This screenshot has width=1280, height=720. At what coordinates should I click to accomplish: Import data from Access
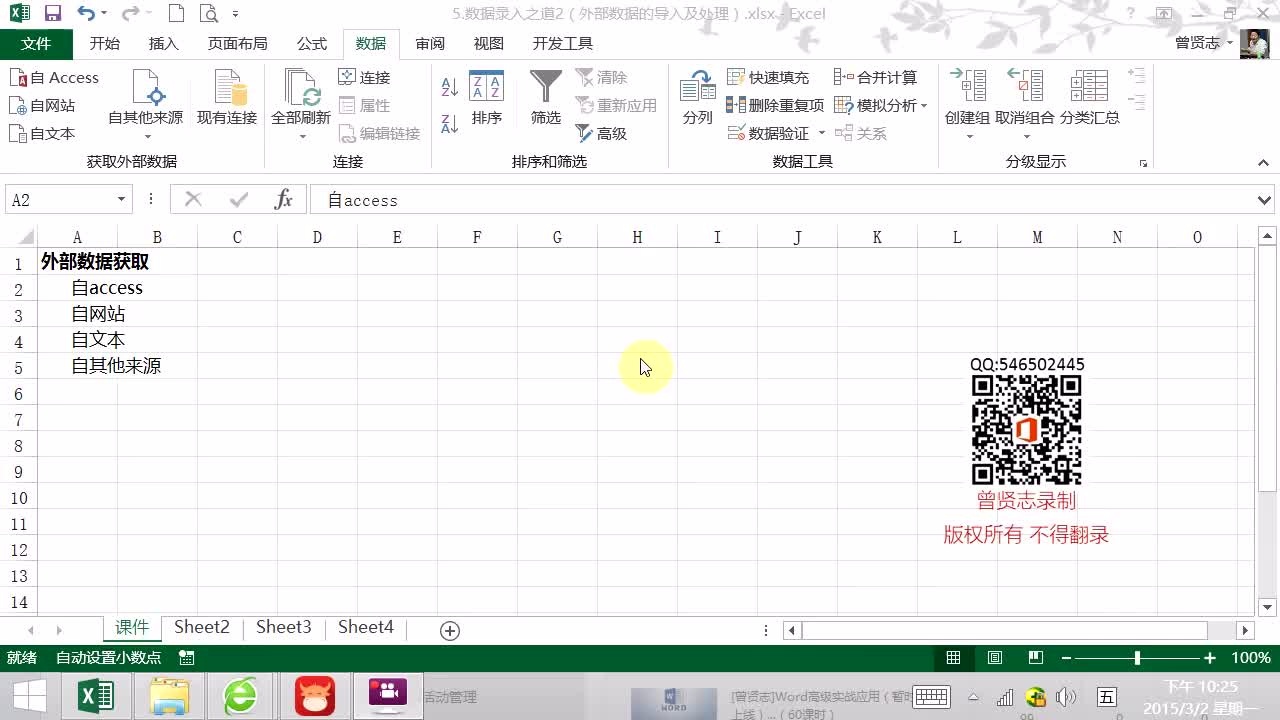coord(55,78)
